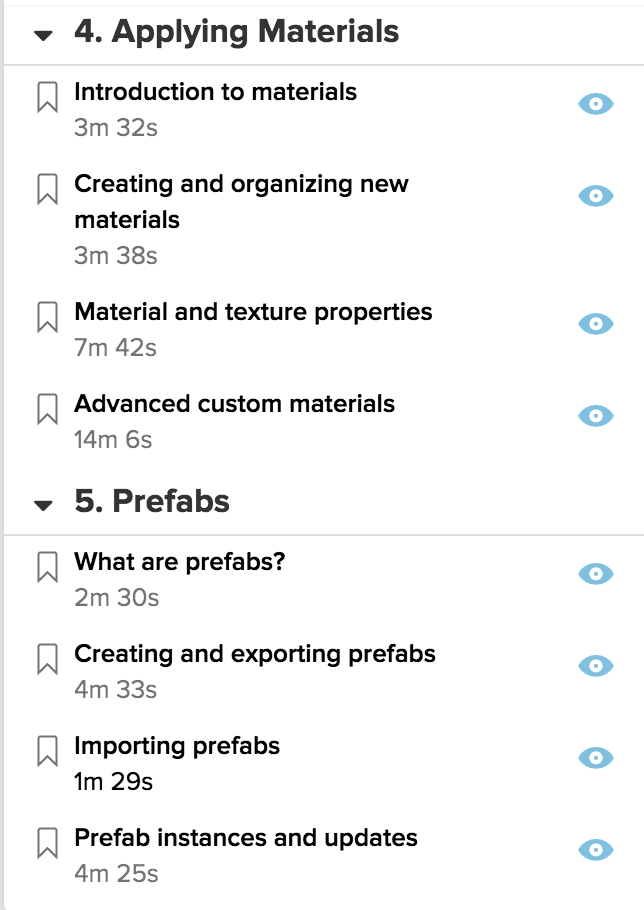644x910 pixels.
Task: Toggle viewed eye for Introduction to materials
Action: [596, 104]
